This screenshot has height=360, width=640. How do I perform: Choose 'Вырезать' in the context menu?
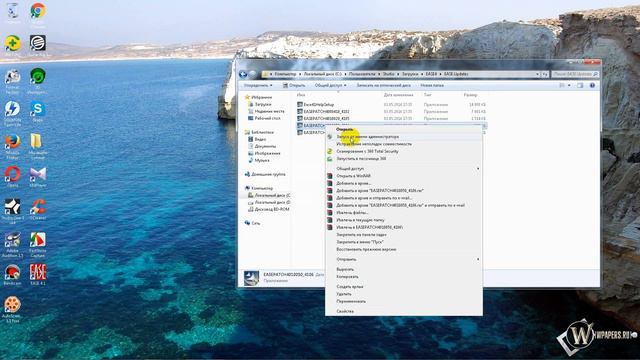coord(345,269)
